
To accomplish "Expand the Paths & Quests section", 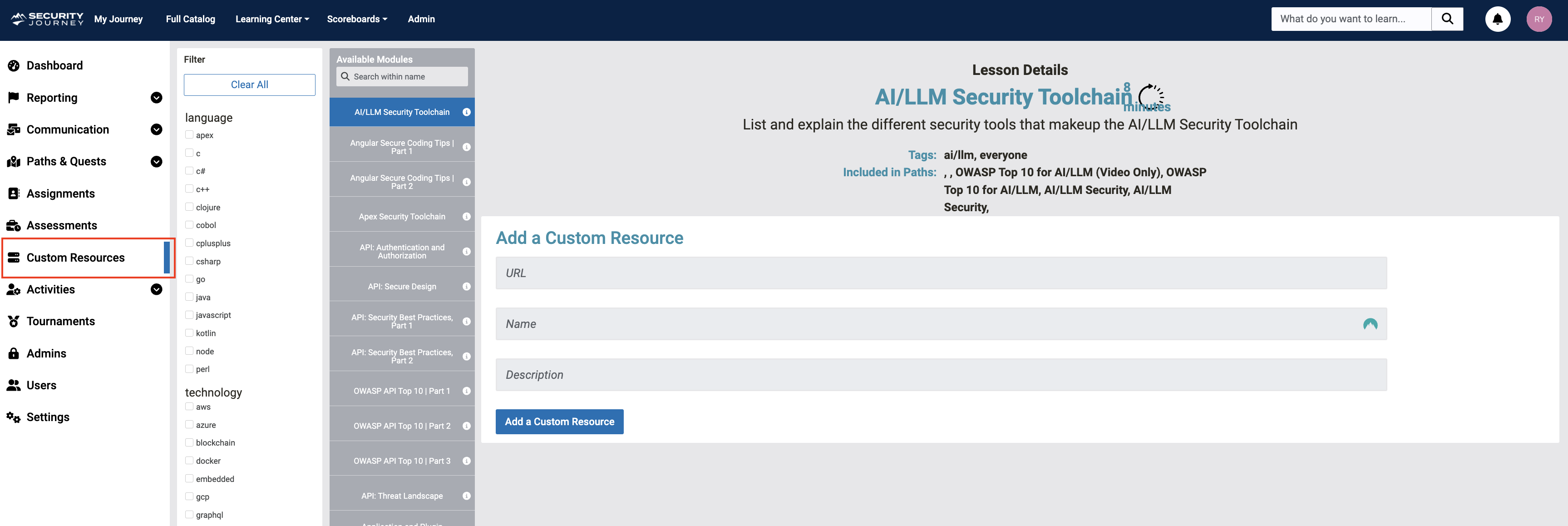I will [x=157, y=161].
